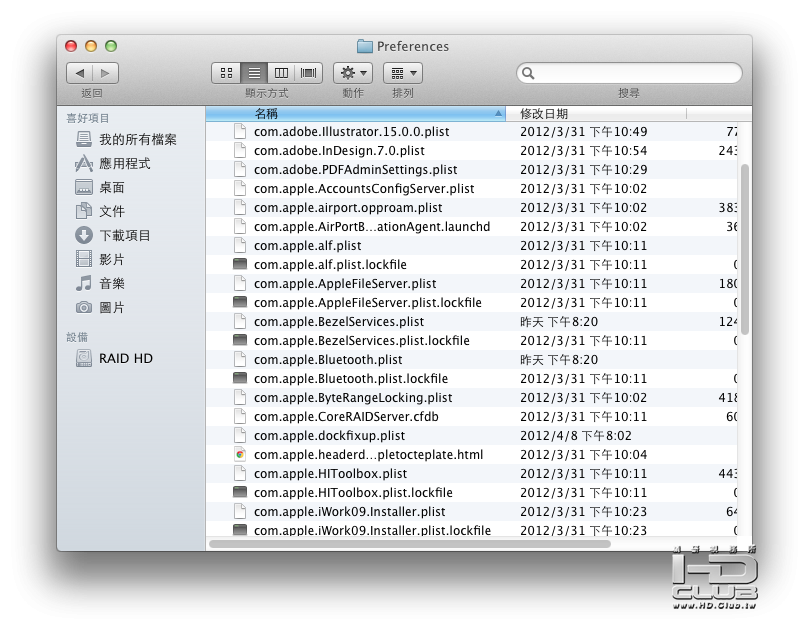Select com.adobe.InDesign.7.0.plist file icon

(x=240, y=150)
